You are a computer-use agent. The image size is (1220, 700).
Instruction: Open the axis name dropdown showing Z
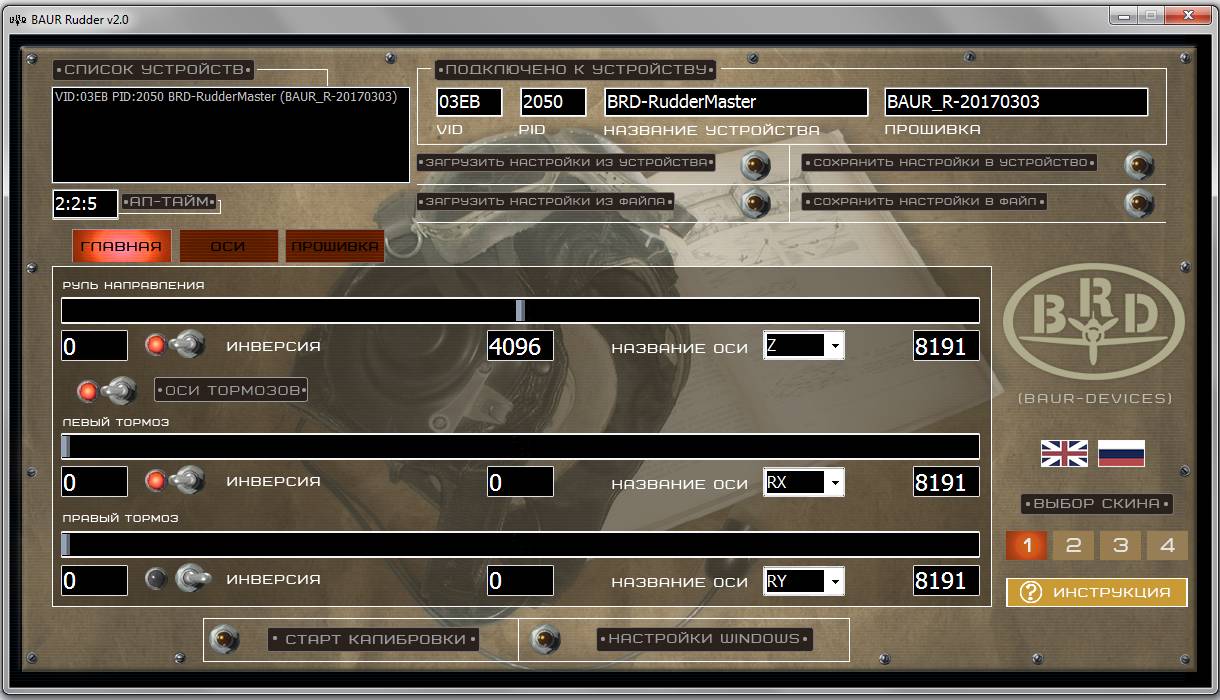(x=804, y=346)
